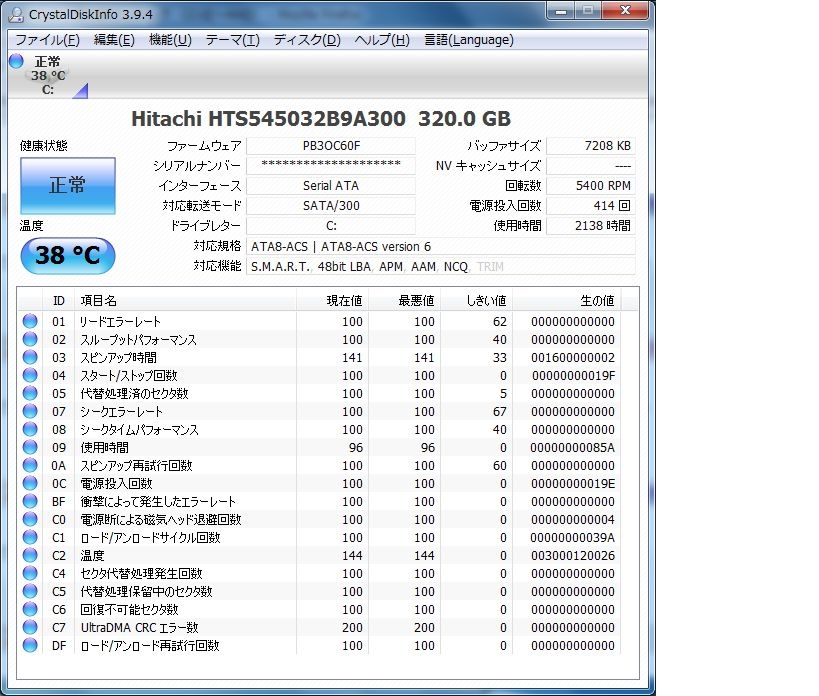
Task: Open the ディスク(D) menu
Action: pos(307,40)
